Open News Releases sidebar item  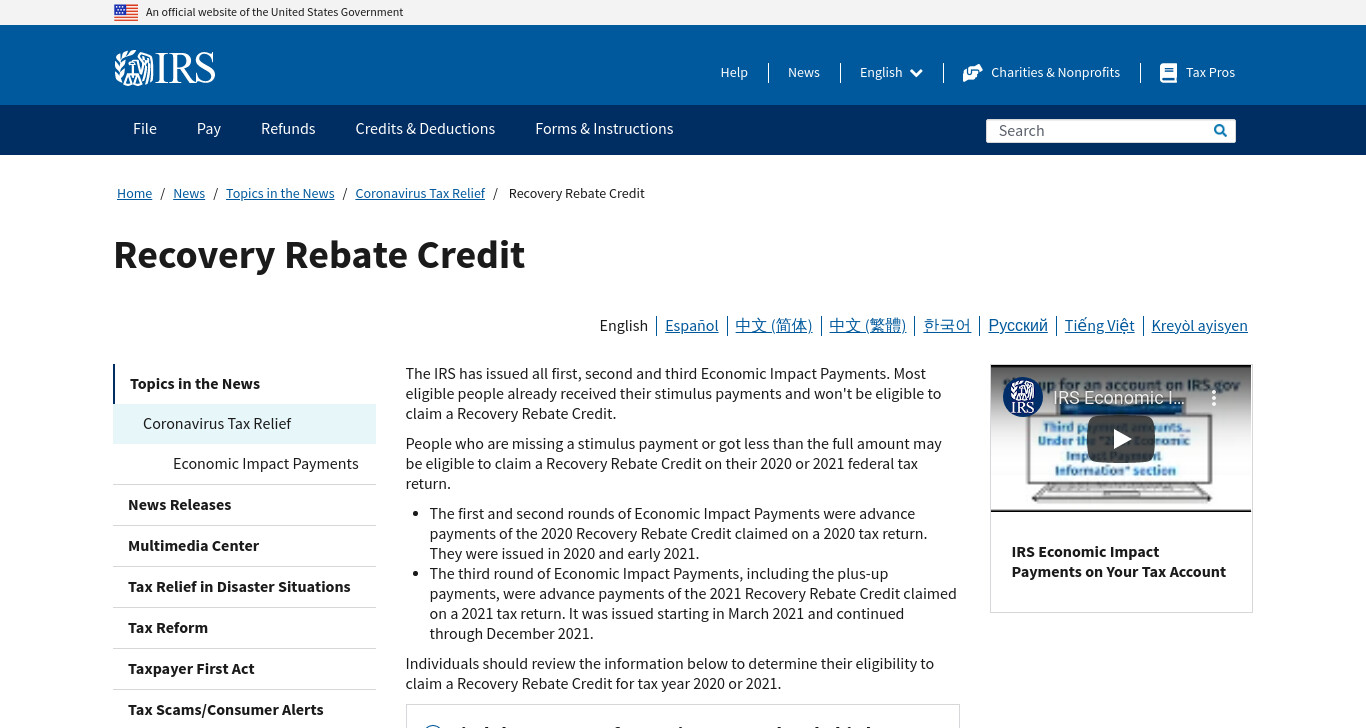pos(245,505)
